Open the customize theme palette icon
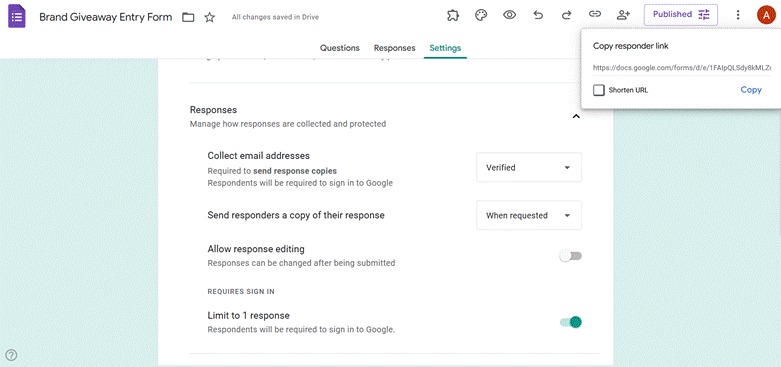The width and height of the screenshot is (781, 367). [481, 15]
